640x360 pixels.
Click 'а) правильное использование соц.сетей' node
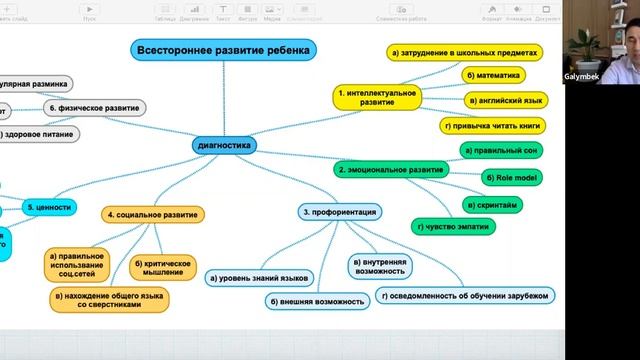point(77,265)
